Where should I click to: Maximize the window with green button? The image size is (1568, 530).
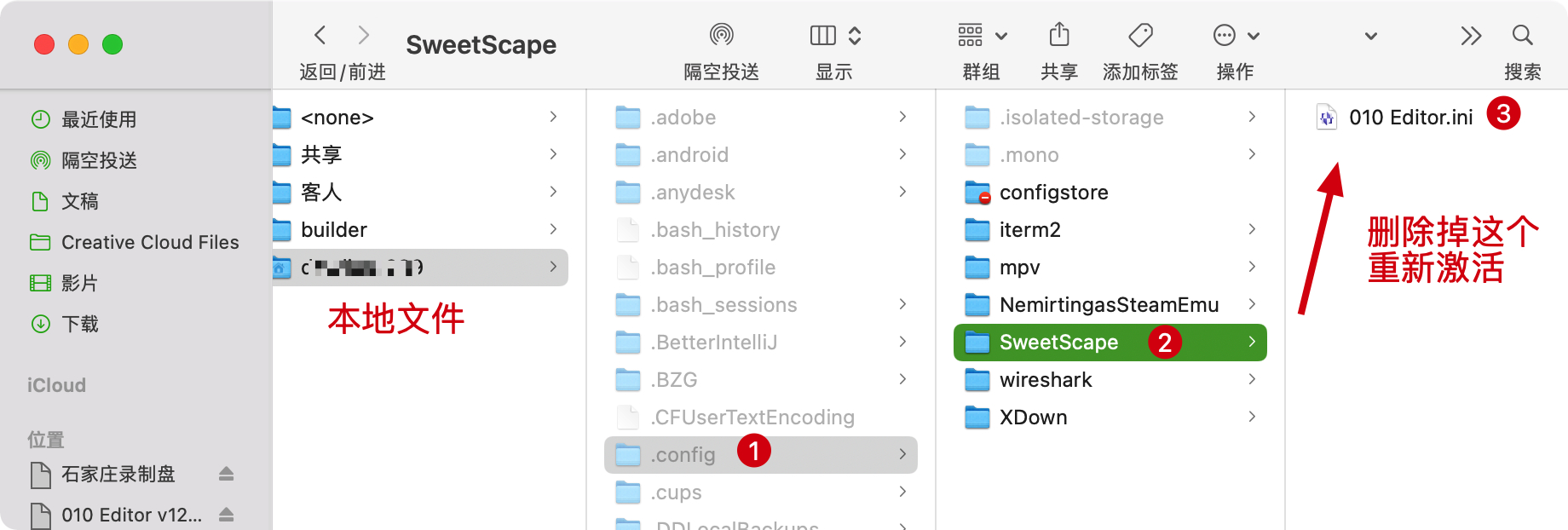click(x=112, y=44)
